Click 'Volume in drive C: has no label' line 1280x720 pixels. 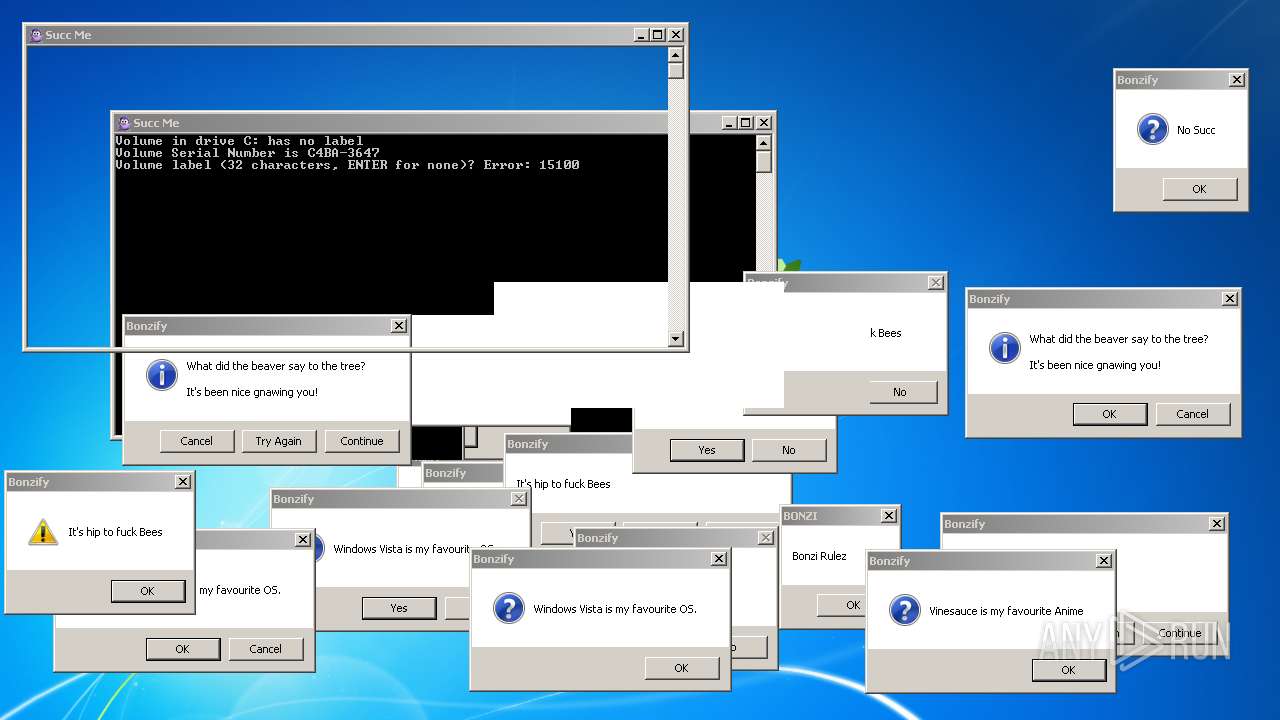[239, 141]
